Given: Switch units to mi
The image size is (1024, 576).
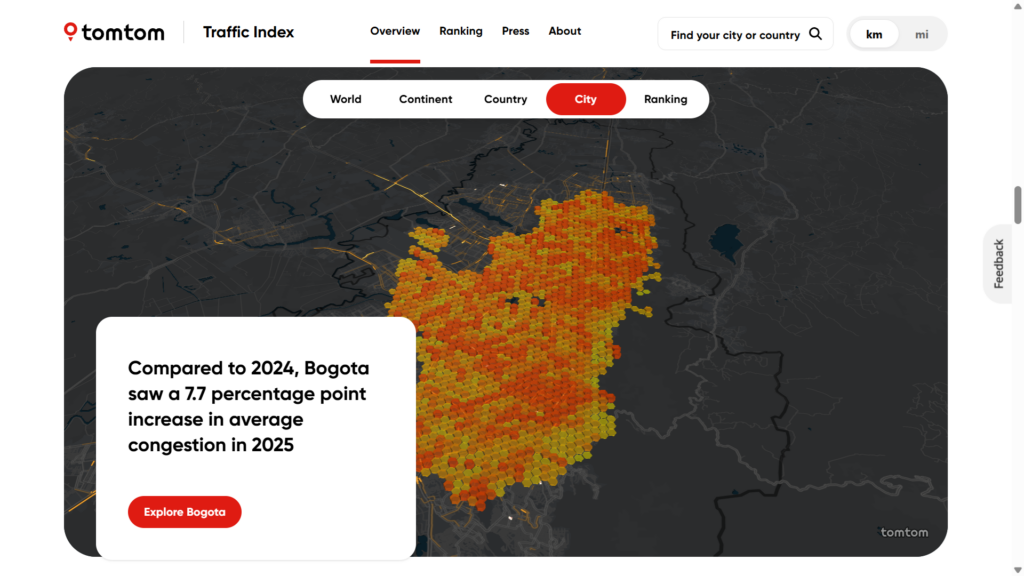Looking at the screenshot, I should [921, 34].
